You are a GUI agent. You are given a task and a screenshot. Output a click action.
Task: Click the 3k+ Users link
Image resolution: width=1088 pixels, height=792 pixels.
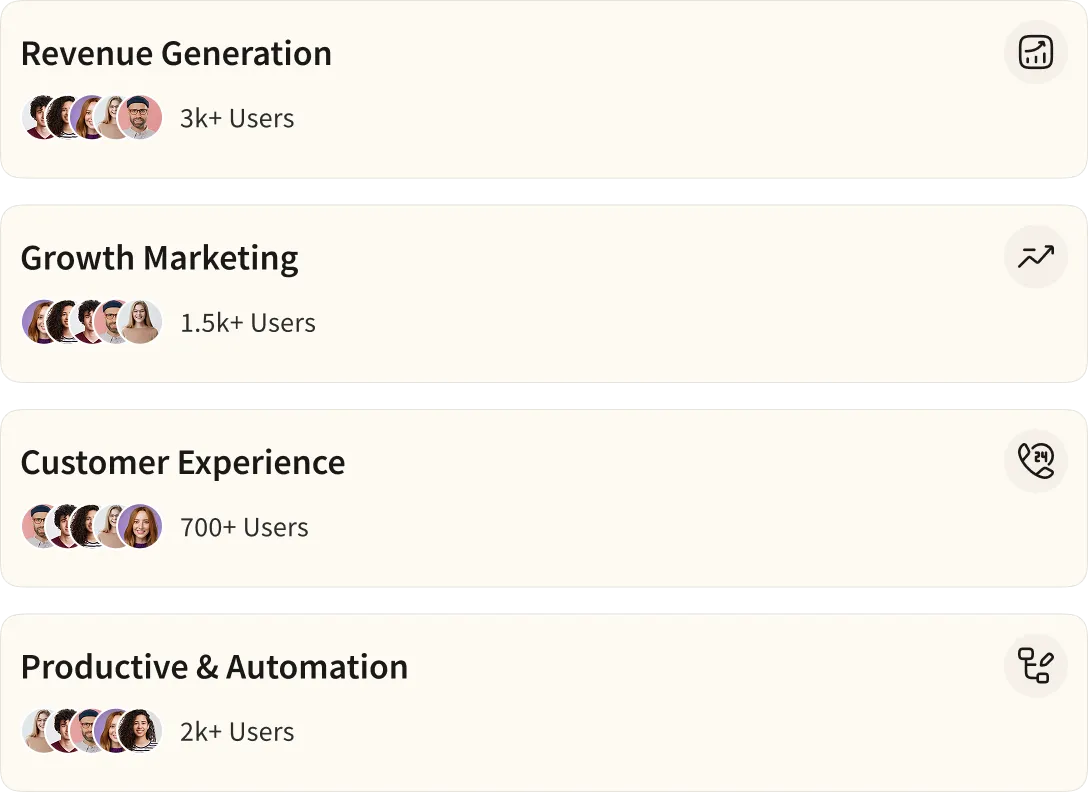point(236,118)
